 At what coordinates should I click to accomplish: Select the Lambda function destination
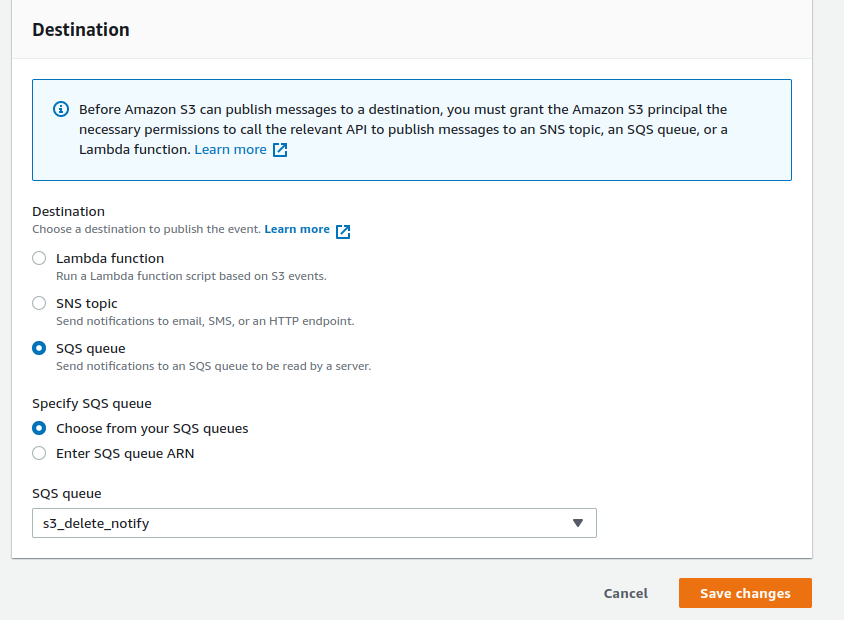pyautogui.click(x=38, y=258)
